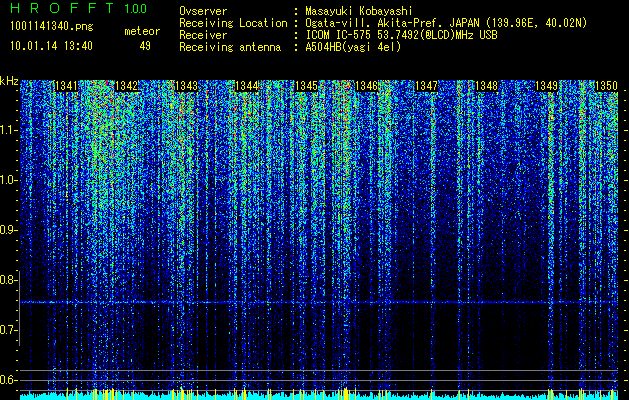629x400 pixels.
Task: Click the HROFFT 1.0.0 title text
Action: [x=79, y=8]
